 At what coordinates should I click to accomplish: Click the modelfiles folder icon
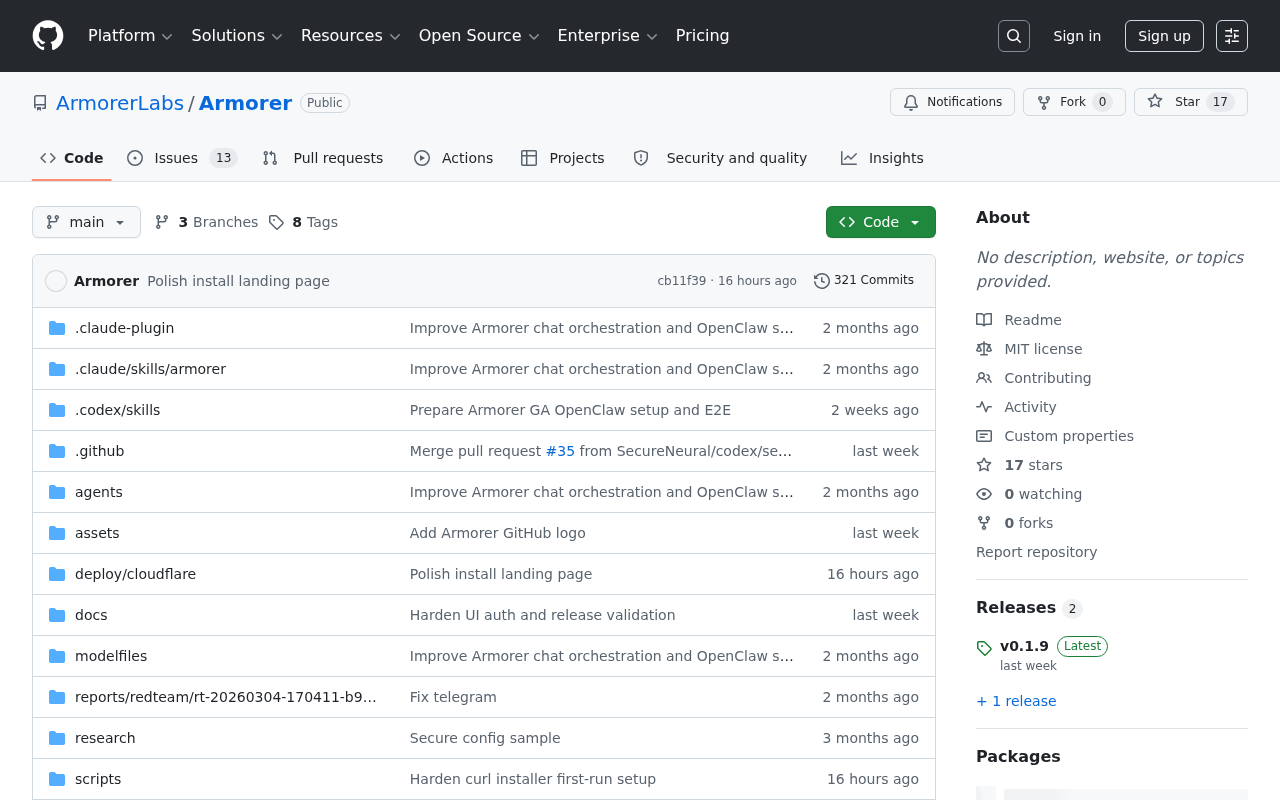[x=57, y=656]
